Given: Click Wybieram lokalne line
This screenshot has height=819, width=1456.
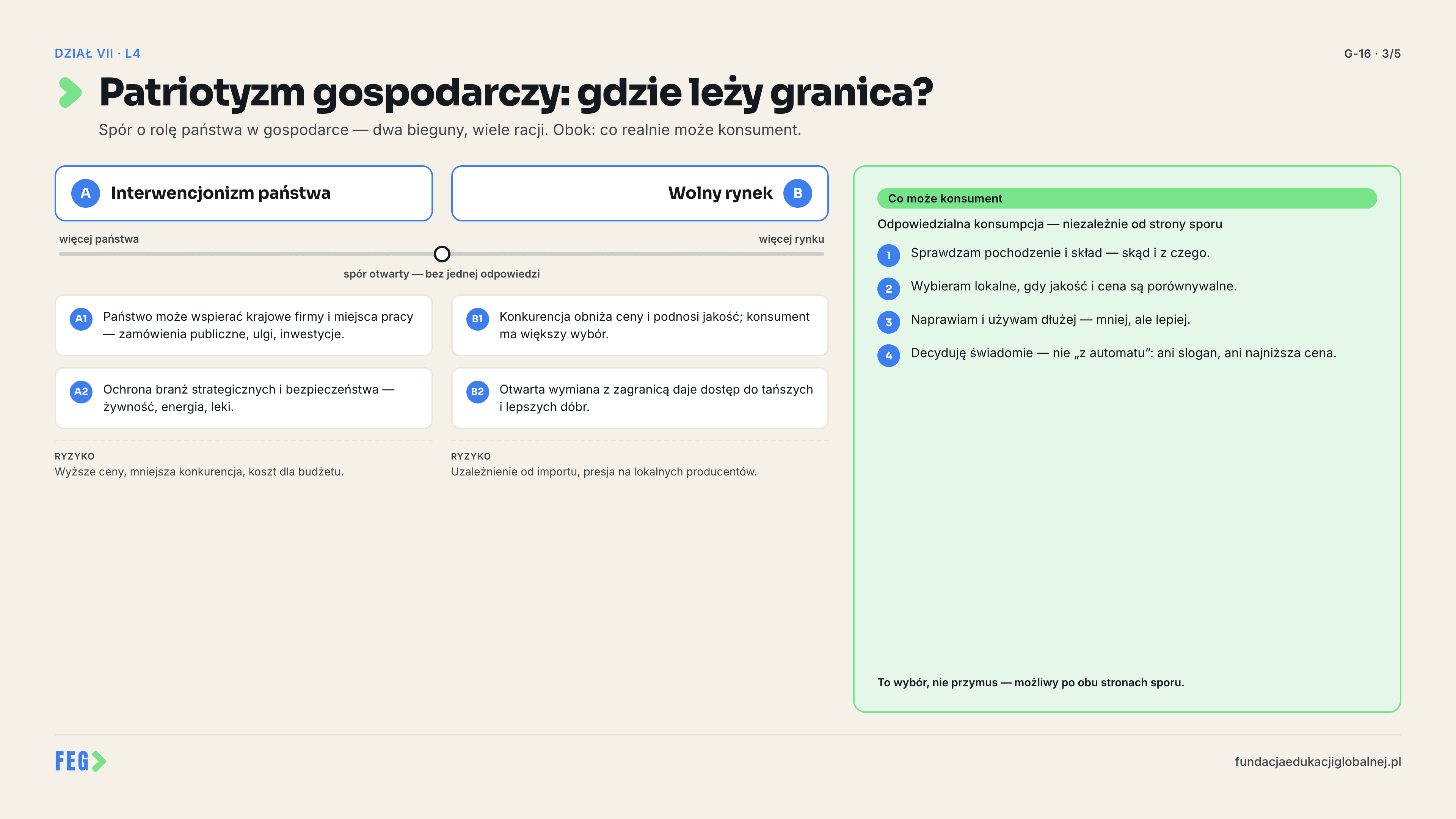Looking at the screenshot, I should click(x=1074, y=287).
